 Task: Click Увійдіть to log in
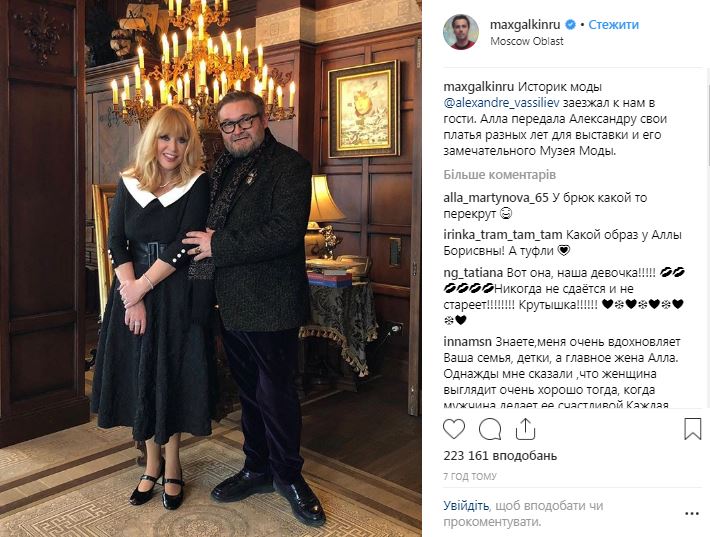[x=466, y=505]
